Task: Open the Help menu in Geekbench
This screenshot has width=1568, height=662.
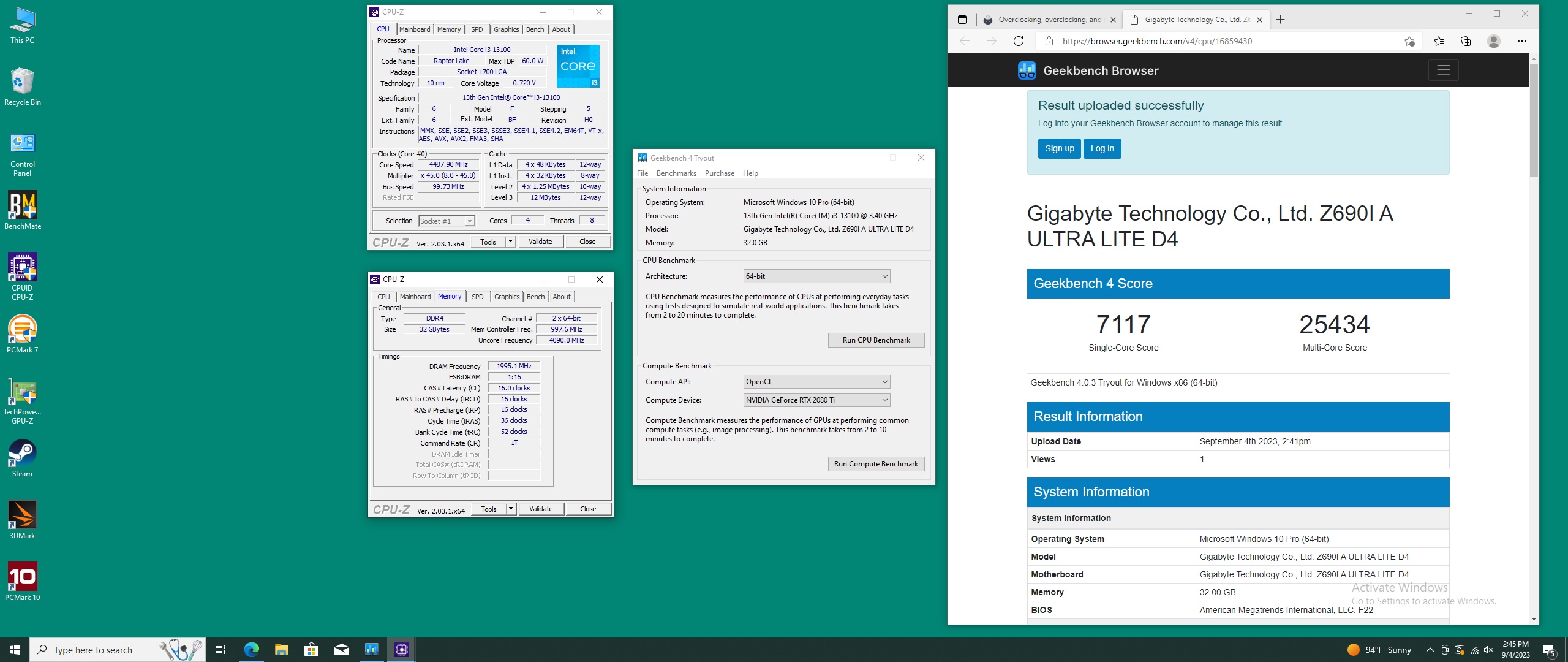Action: [x=750, y=173]
